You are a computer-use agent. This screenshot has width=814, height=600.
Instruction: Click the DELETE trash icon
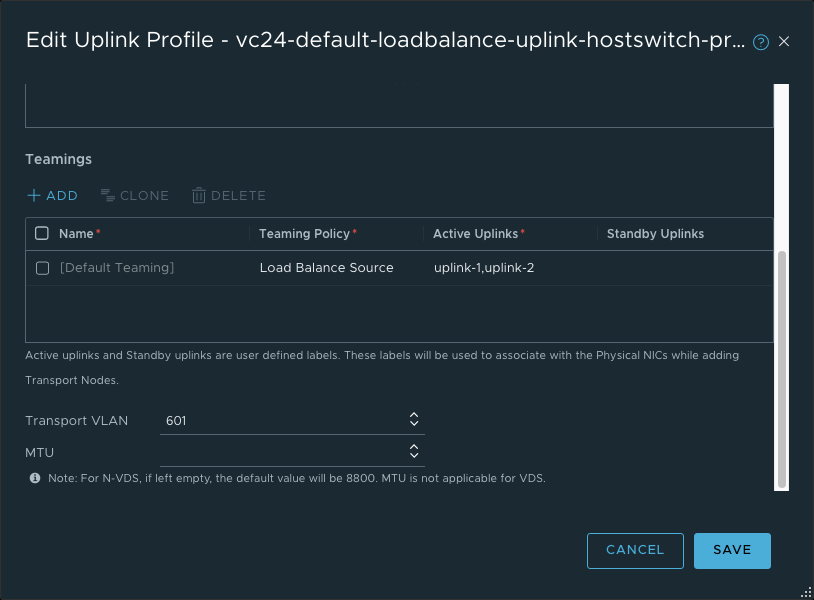click(x=199, y=196)
